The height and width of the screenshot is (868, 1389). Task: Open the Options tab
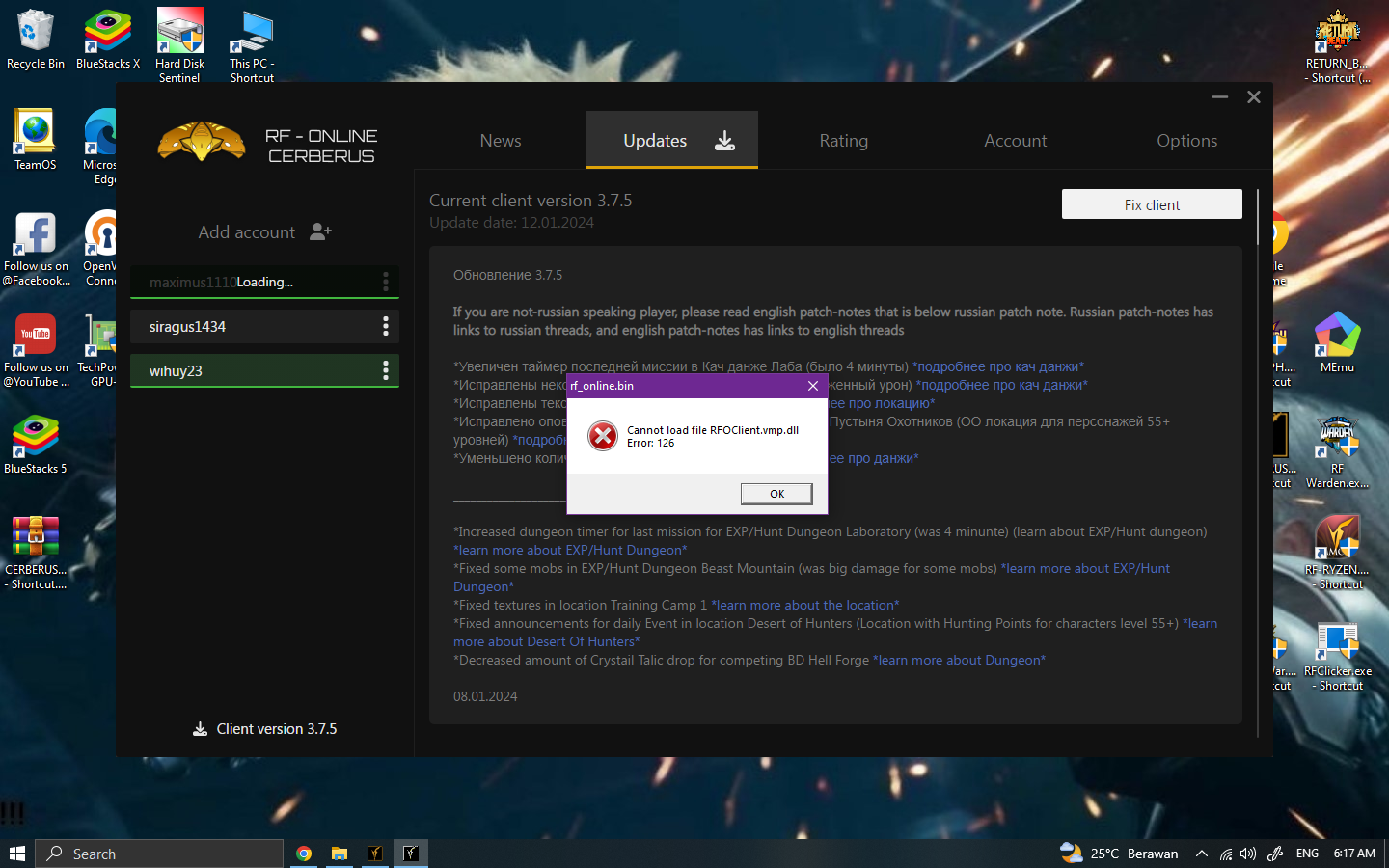[1187, 141]
